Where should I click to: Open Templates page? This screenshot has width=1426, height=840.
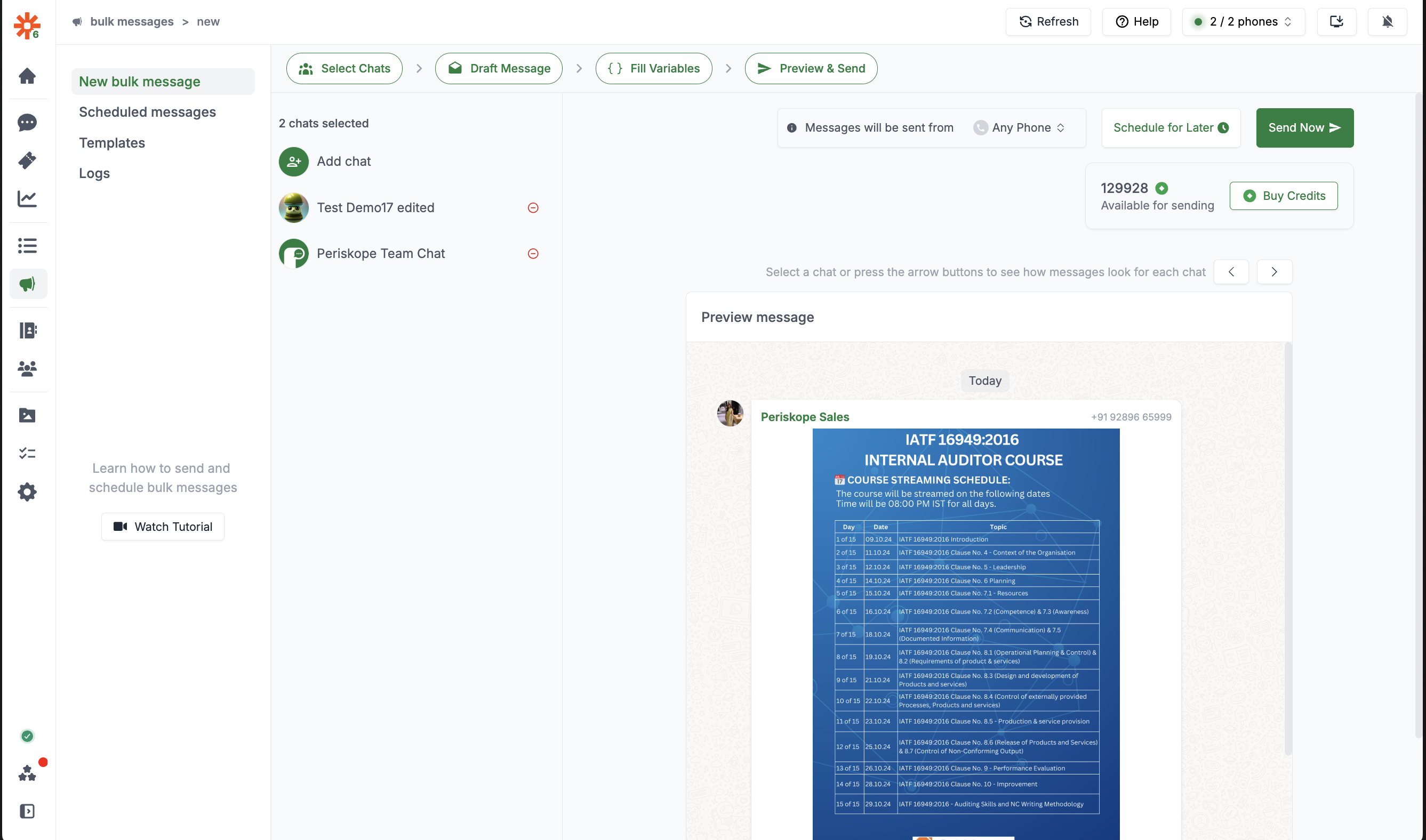tap(112, 143)
